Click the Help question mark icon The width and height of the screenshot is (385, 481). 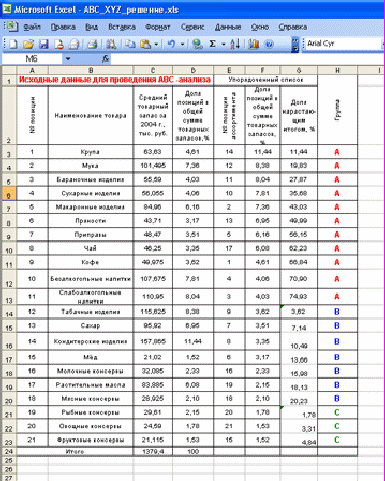[x=269, y=44]
